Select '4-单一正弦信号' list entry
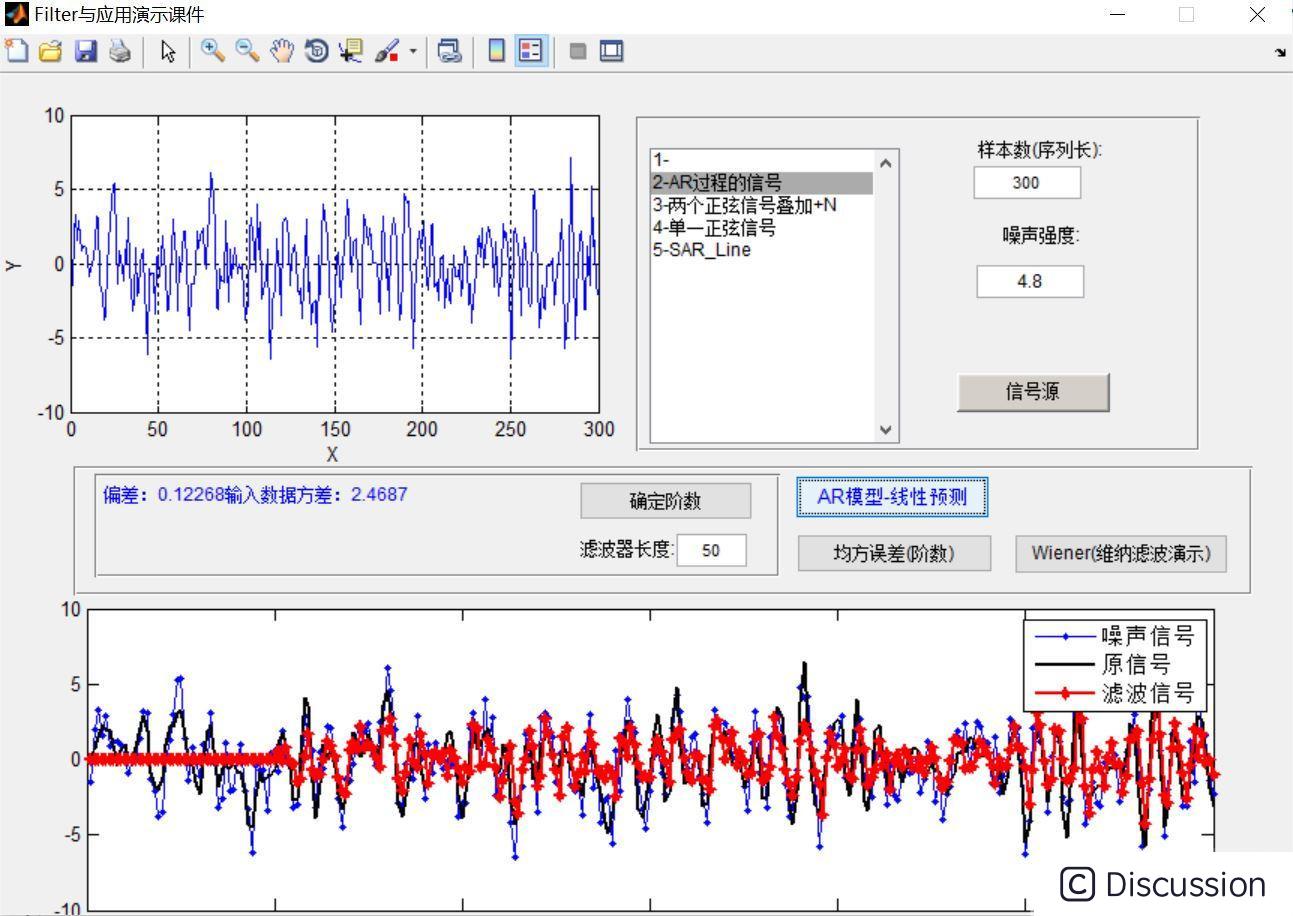Screen dimensions: 1293x916 click(763, 227)
